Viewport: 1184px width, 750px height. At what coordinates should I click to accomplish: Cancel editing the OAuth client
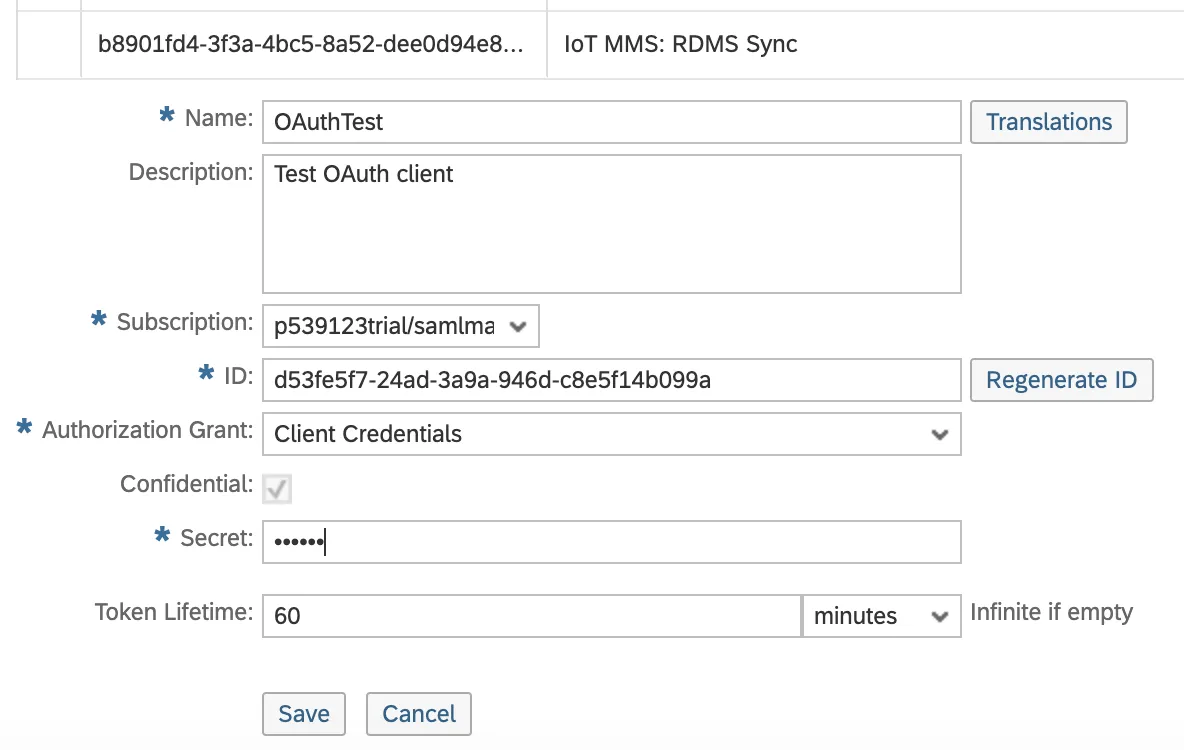(418, 714)
